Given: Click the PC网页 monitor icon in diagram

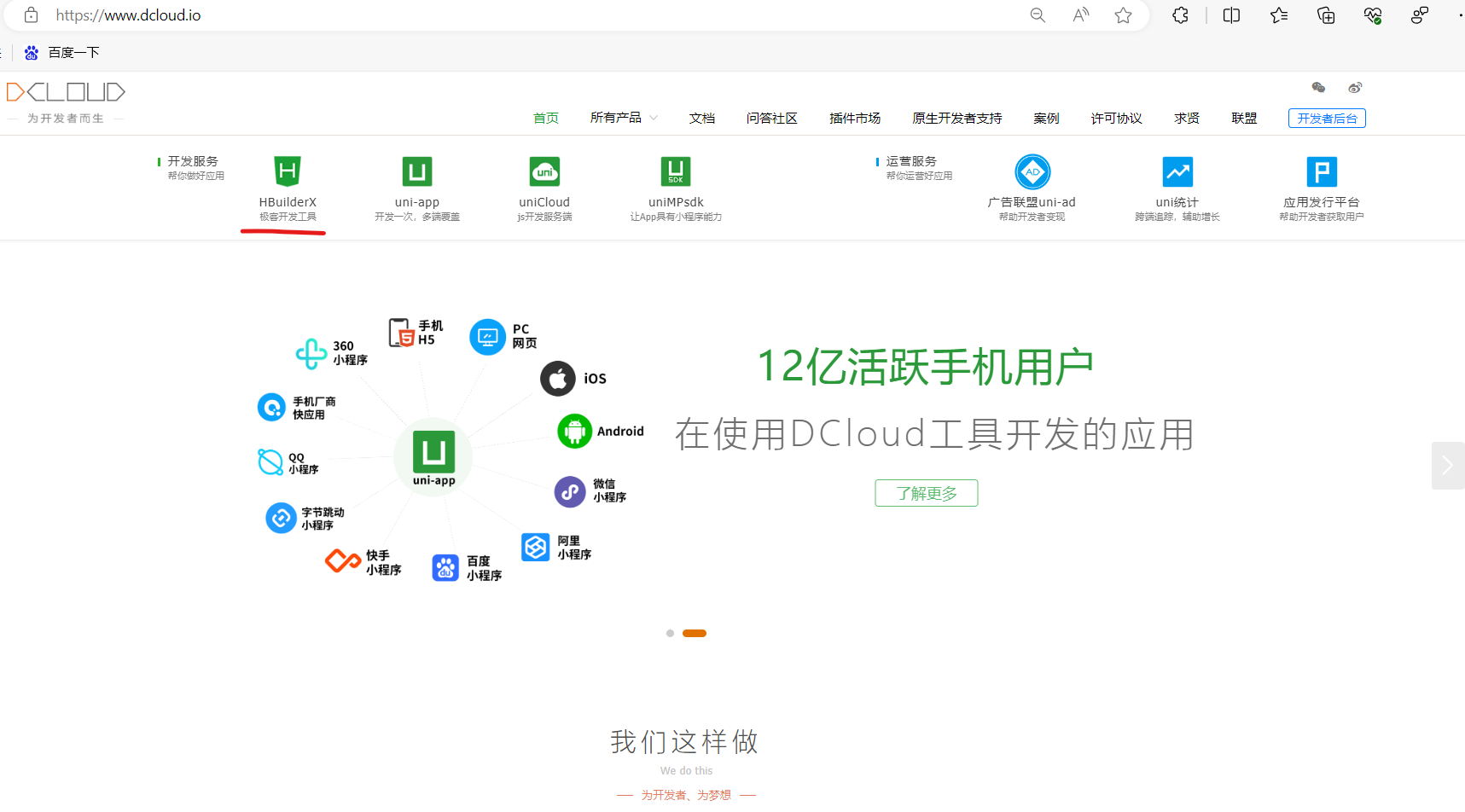Looking at the screenshot, I should [487, 337].
